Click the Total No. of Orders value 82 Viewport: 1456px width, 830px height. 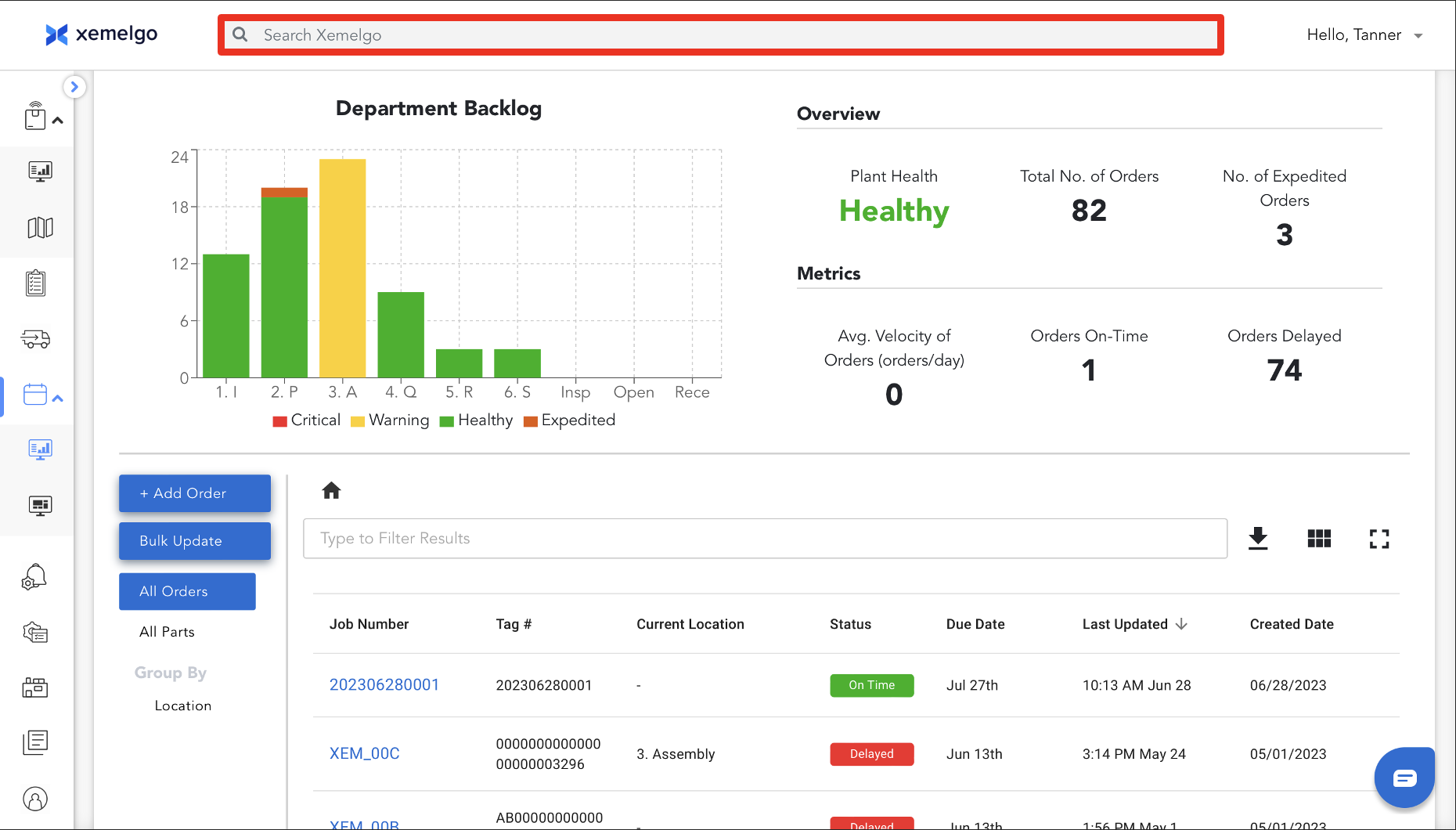click(x=1089, y=211)
